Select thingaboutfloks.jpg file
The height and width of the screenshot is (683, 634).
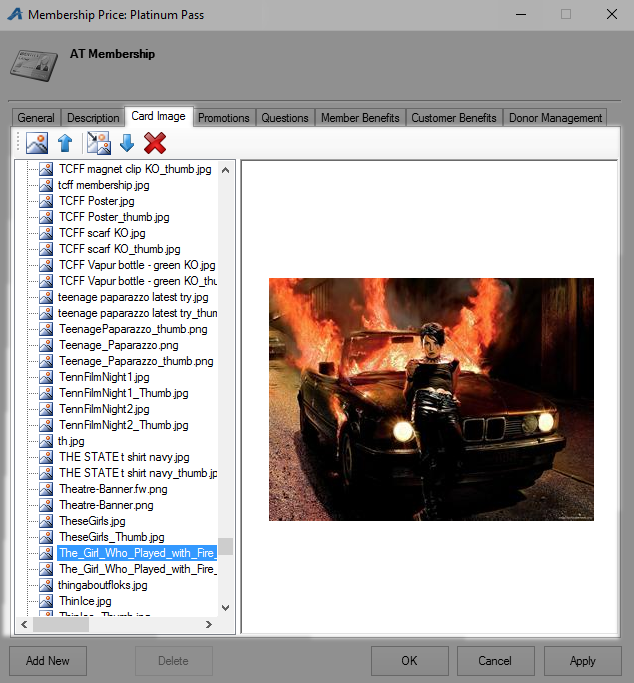click(103, 585)
